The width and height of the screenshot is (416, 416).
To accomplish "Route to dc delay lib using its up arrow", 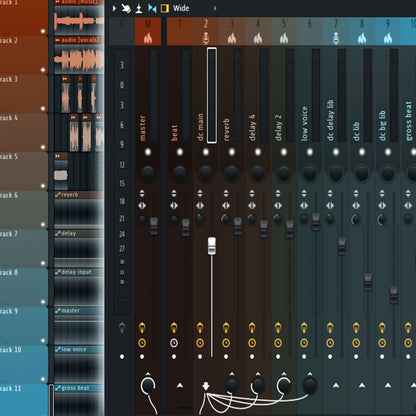I will (336, 386).
